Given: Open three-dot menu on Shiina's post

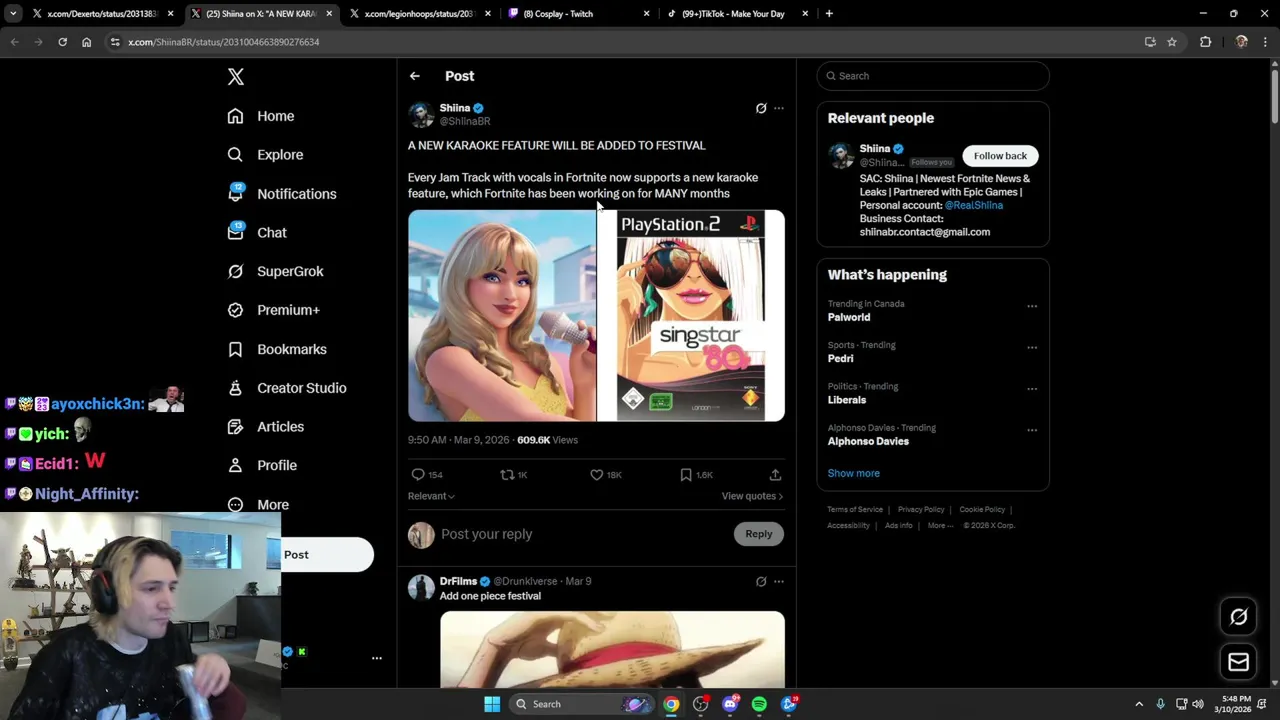Looking at the screenshot, I should tap(779, 108).
